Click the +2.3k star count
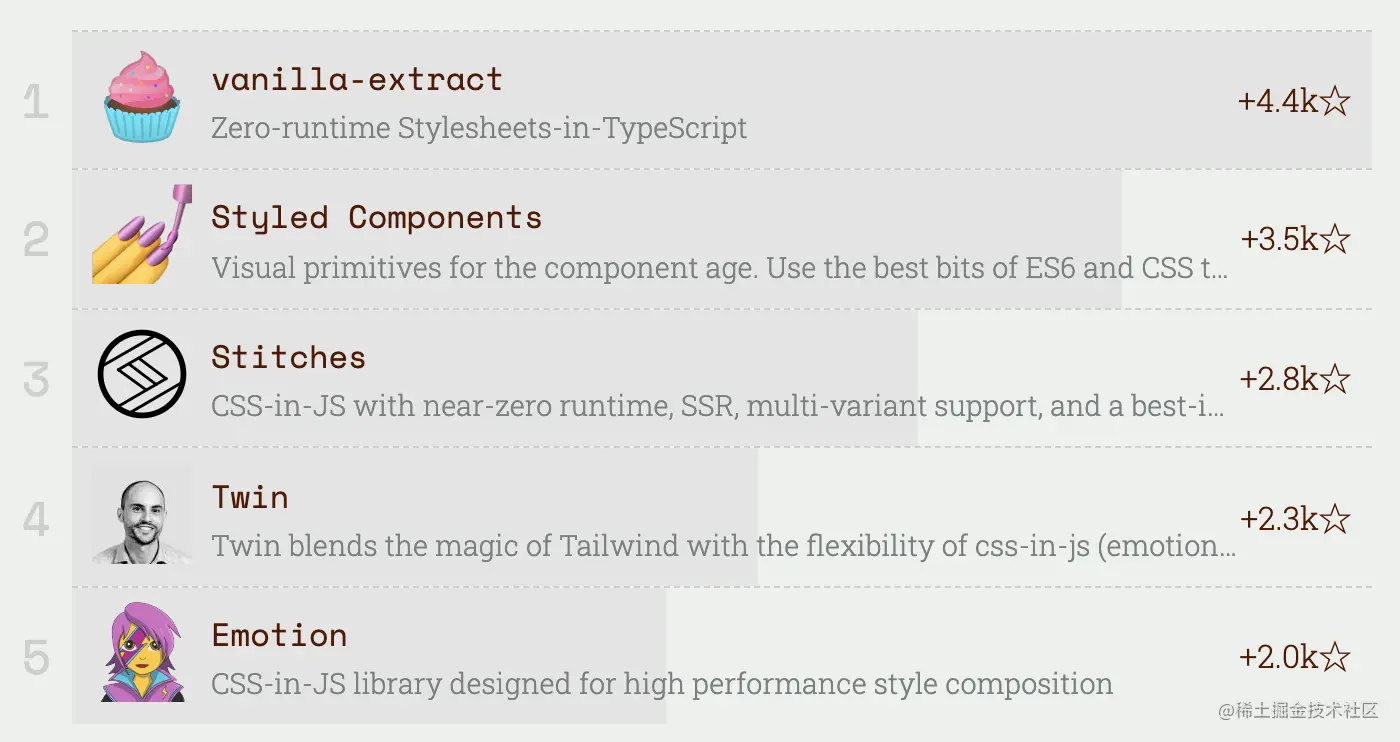 coord(1295,519)
